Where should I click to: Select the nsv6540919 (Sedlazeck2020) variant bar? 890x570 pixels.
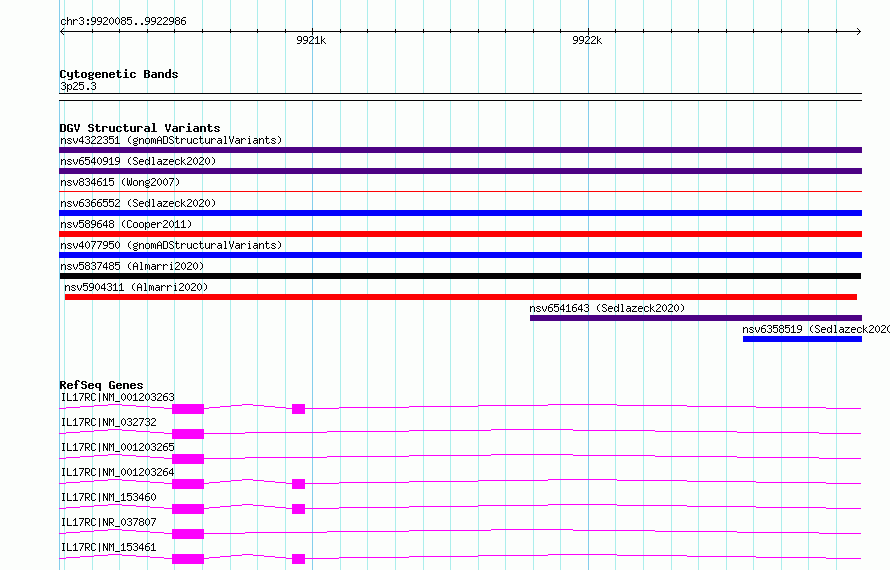[460, 171]
